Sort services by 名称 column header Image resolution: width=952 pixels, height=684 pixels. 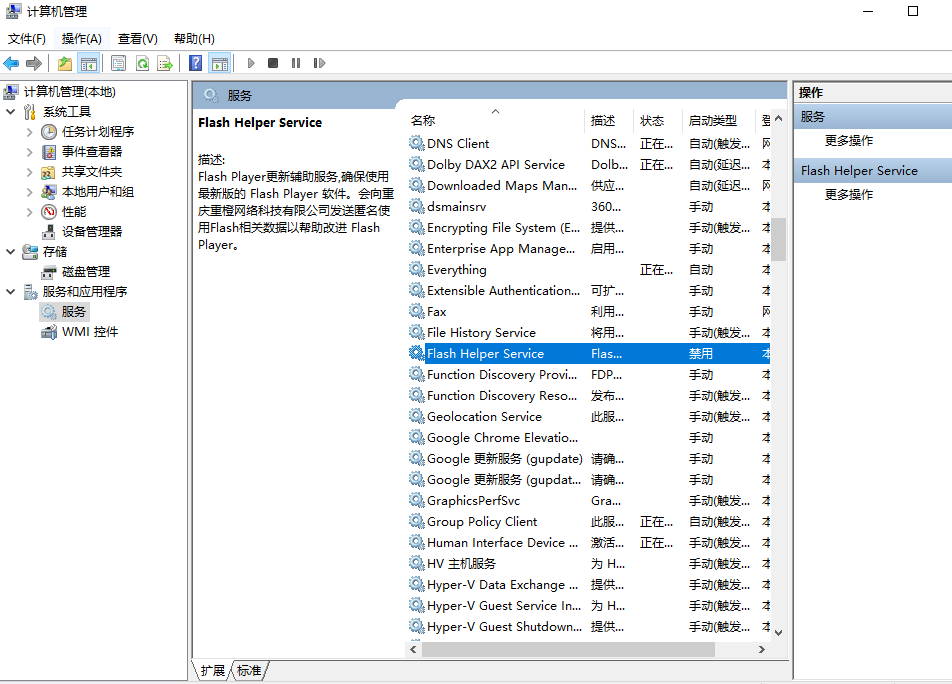point(495,121)
